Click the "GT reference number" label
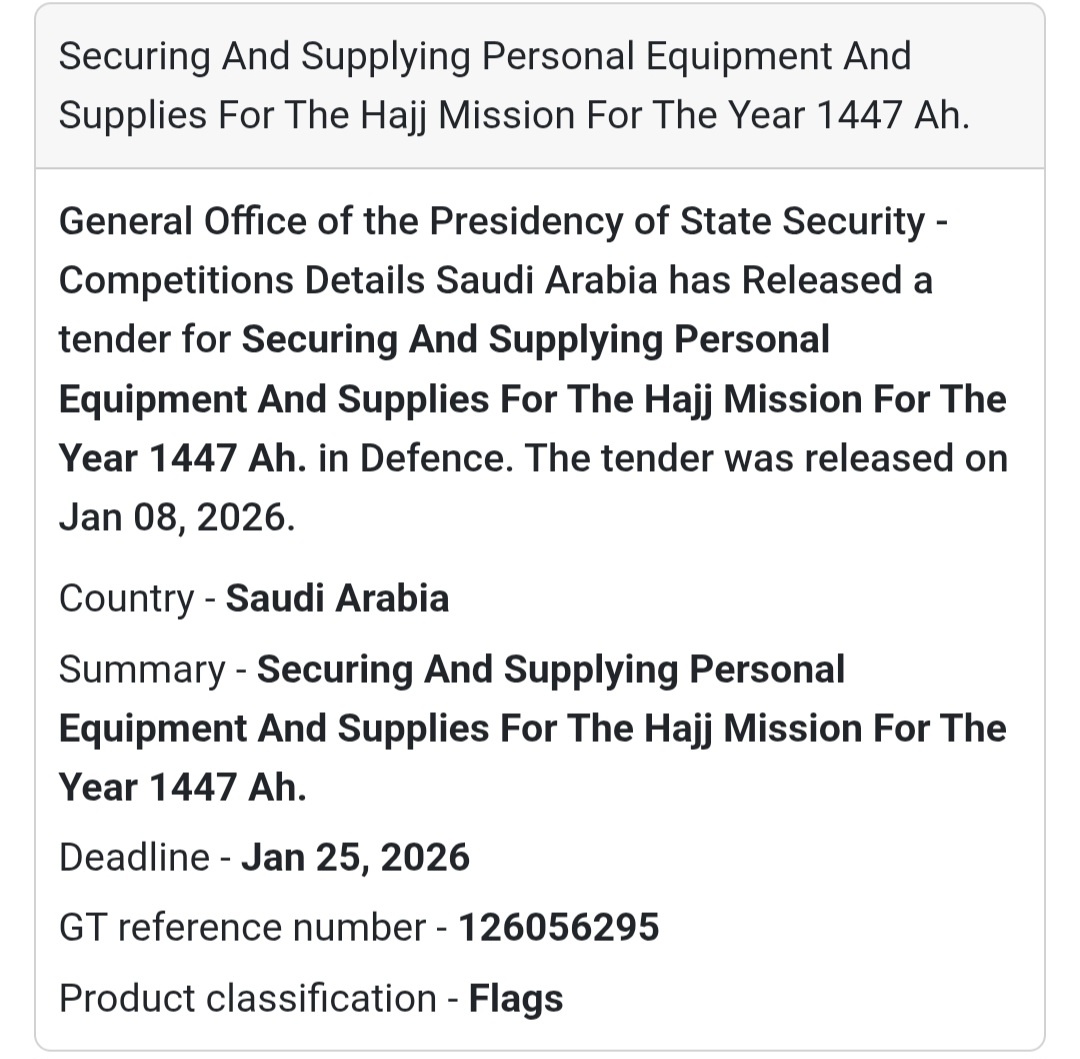 click(241, 927)
